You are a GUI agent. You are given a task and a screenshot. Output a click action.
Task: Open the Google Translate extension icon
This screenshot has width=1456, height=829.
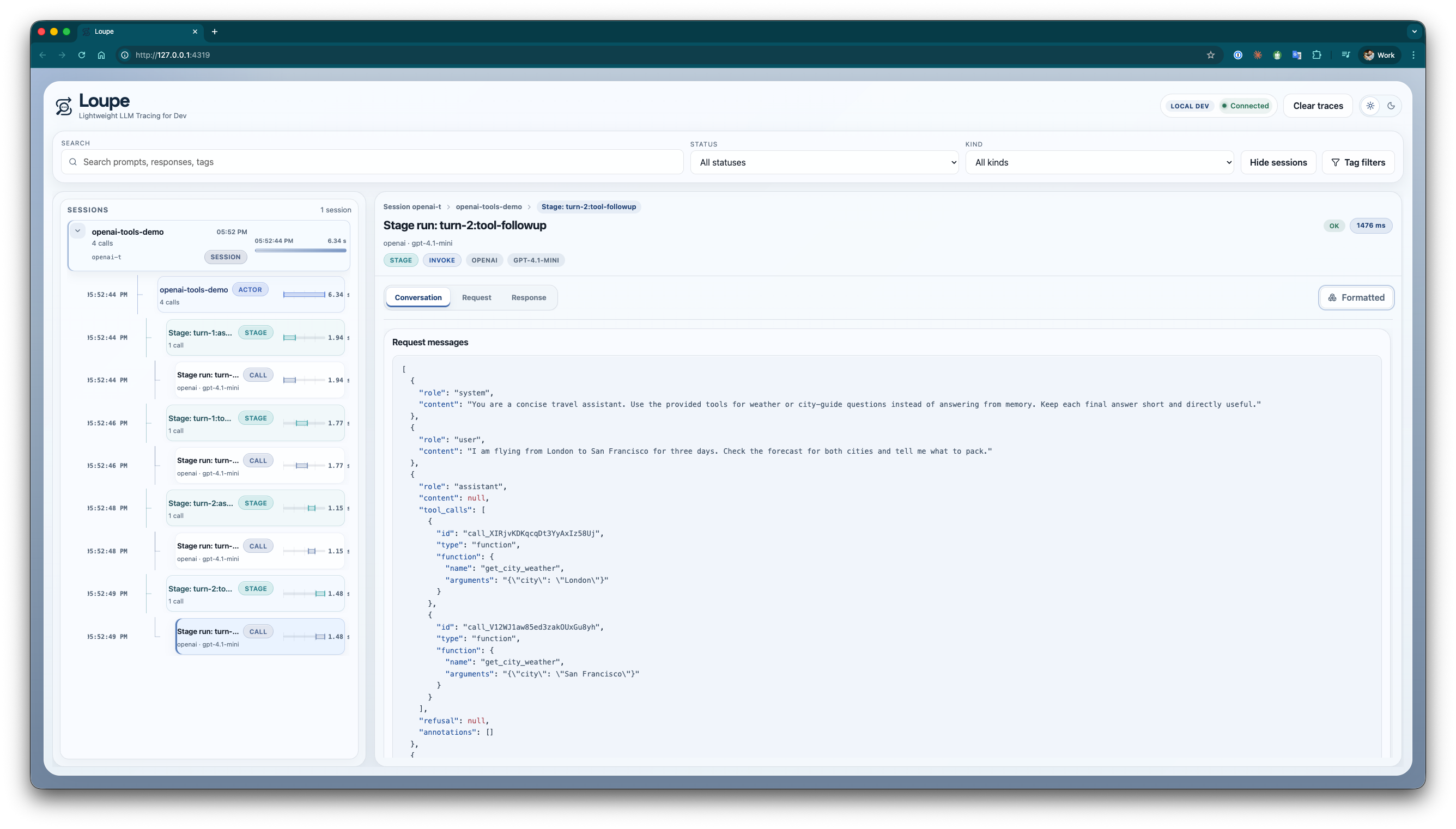pyautogui.click(x=1296, y=54)
